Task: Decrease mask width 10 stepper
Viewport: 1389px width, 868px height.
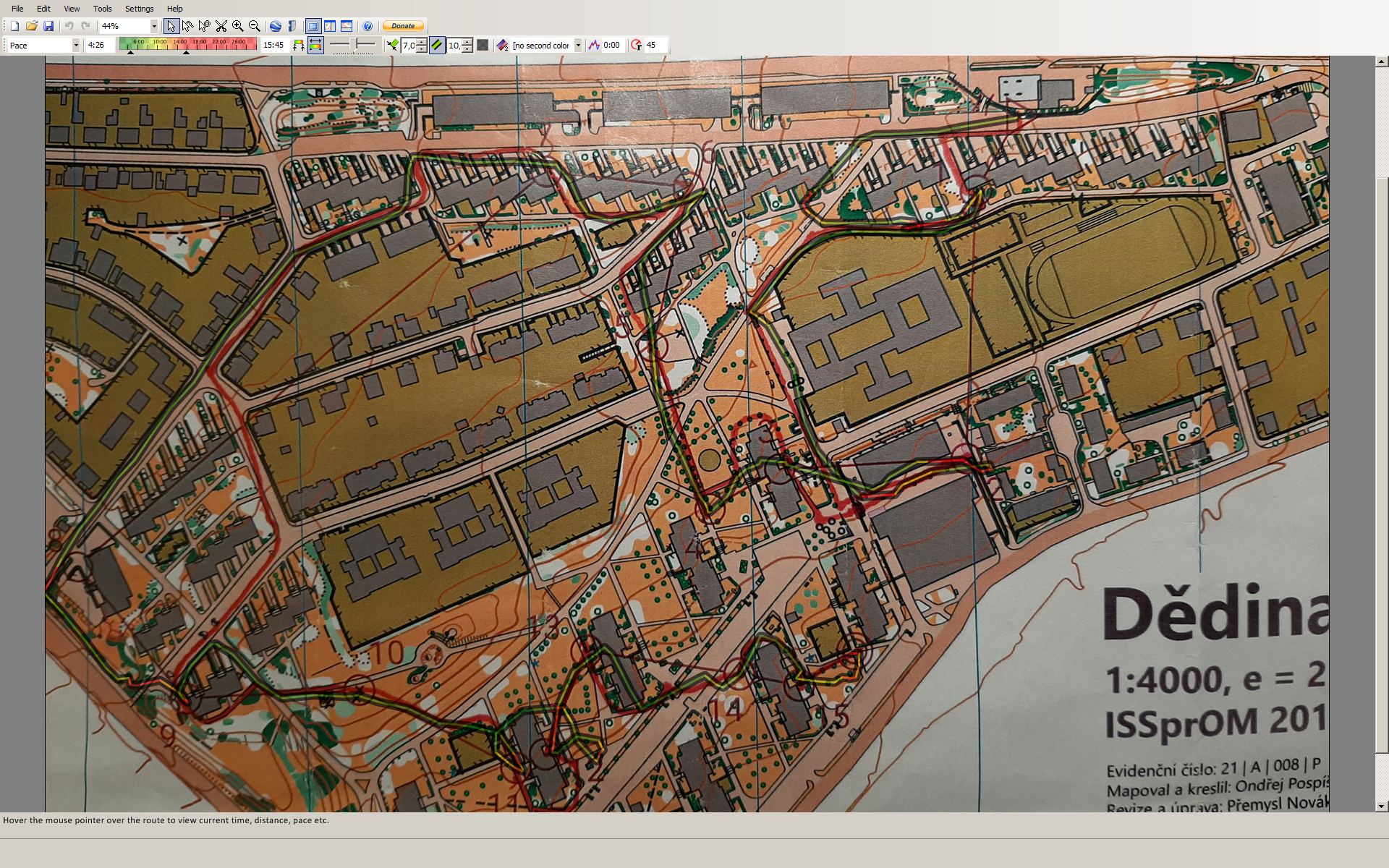Action: pos(467,48)
